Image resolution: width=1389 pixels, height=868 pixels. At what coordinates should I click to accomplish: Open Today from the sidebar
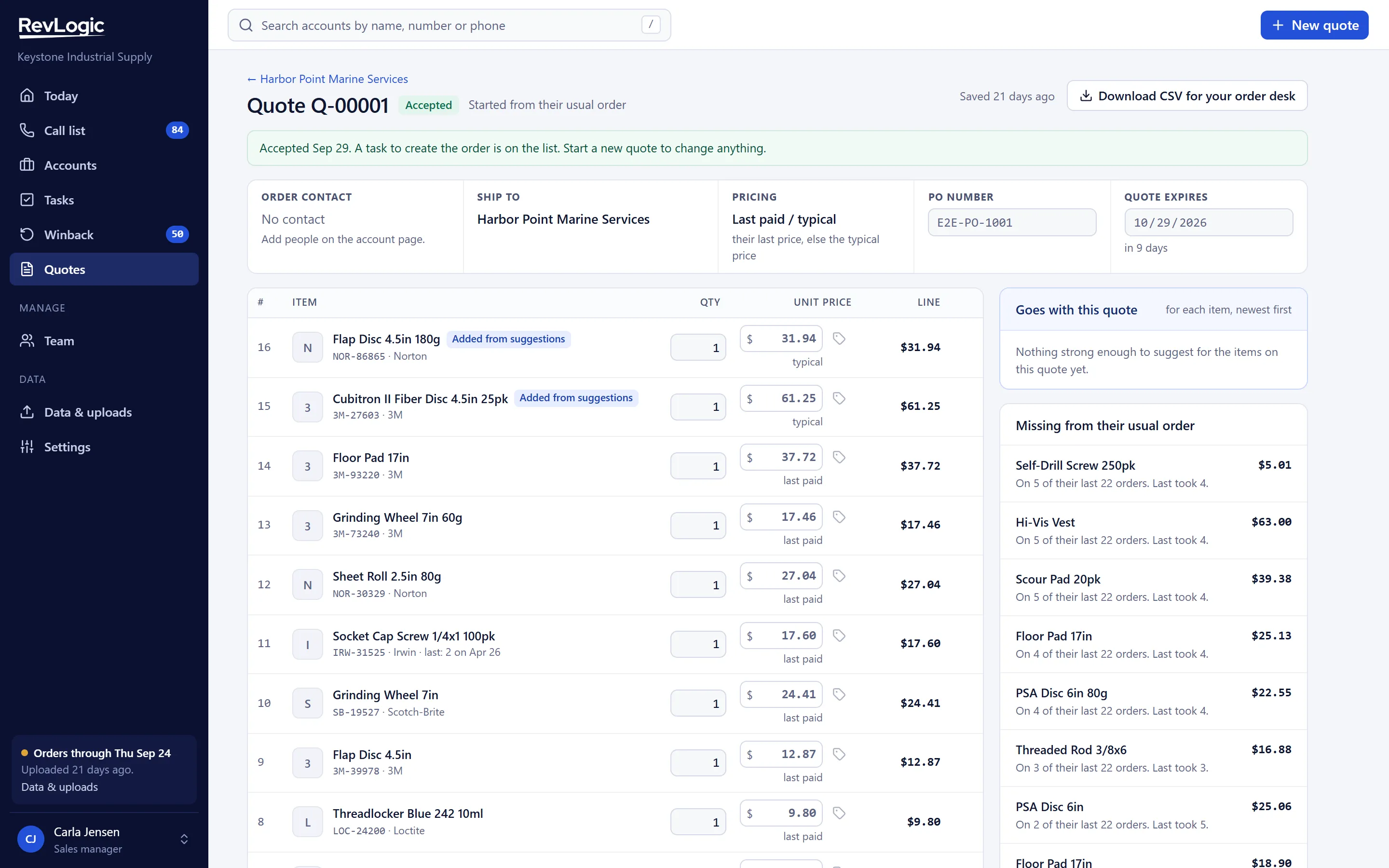click(x=104, y=96)
